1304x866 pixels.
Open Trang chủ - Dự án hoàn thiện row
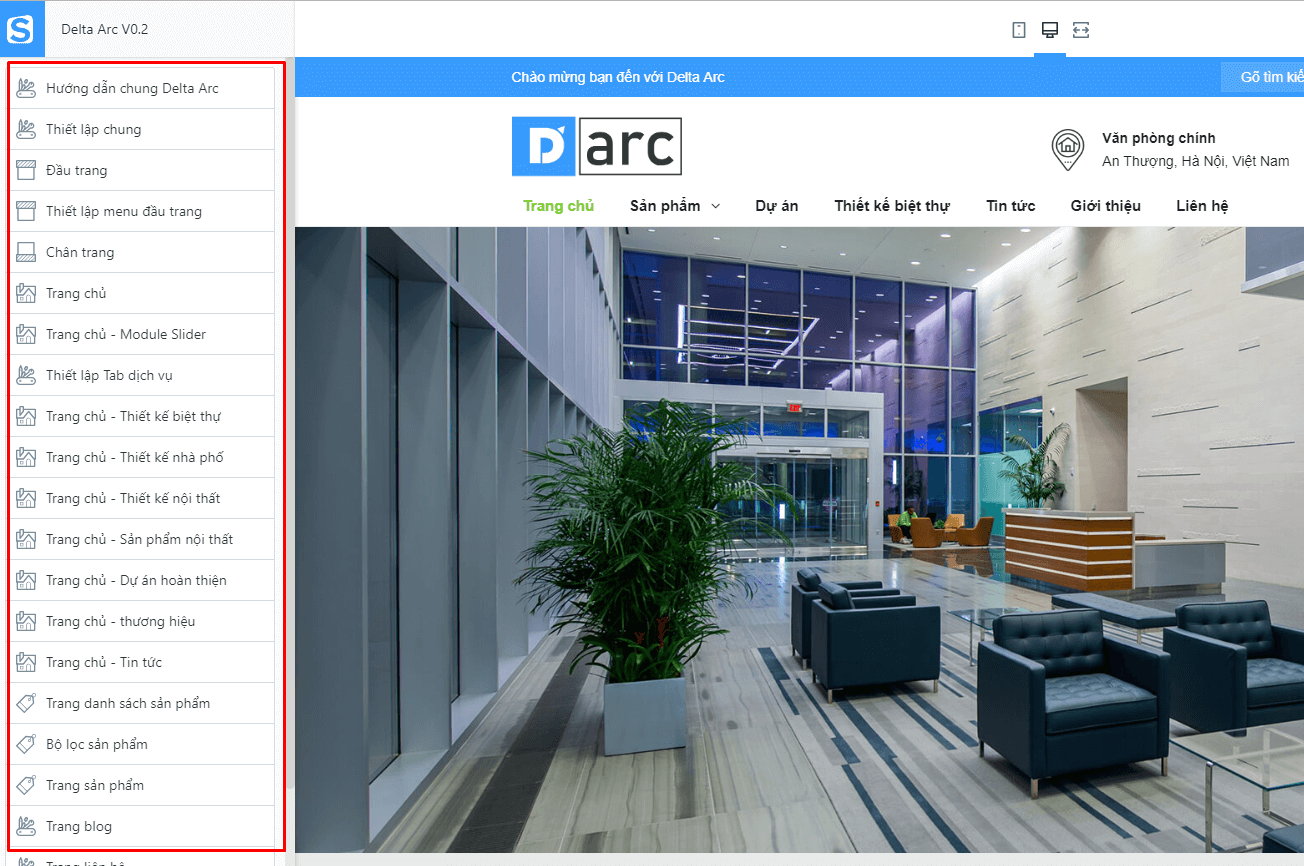[x=142, y=580]
